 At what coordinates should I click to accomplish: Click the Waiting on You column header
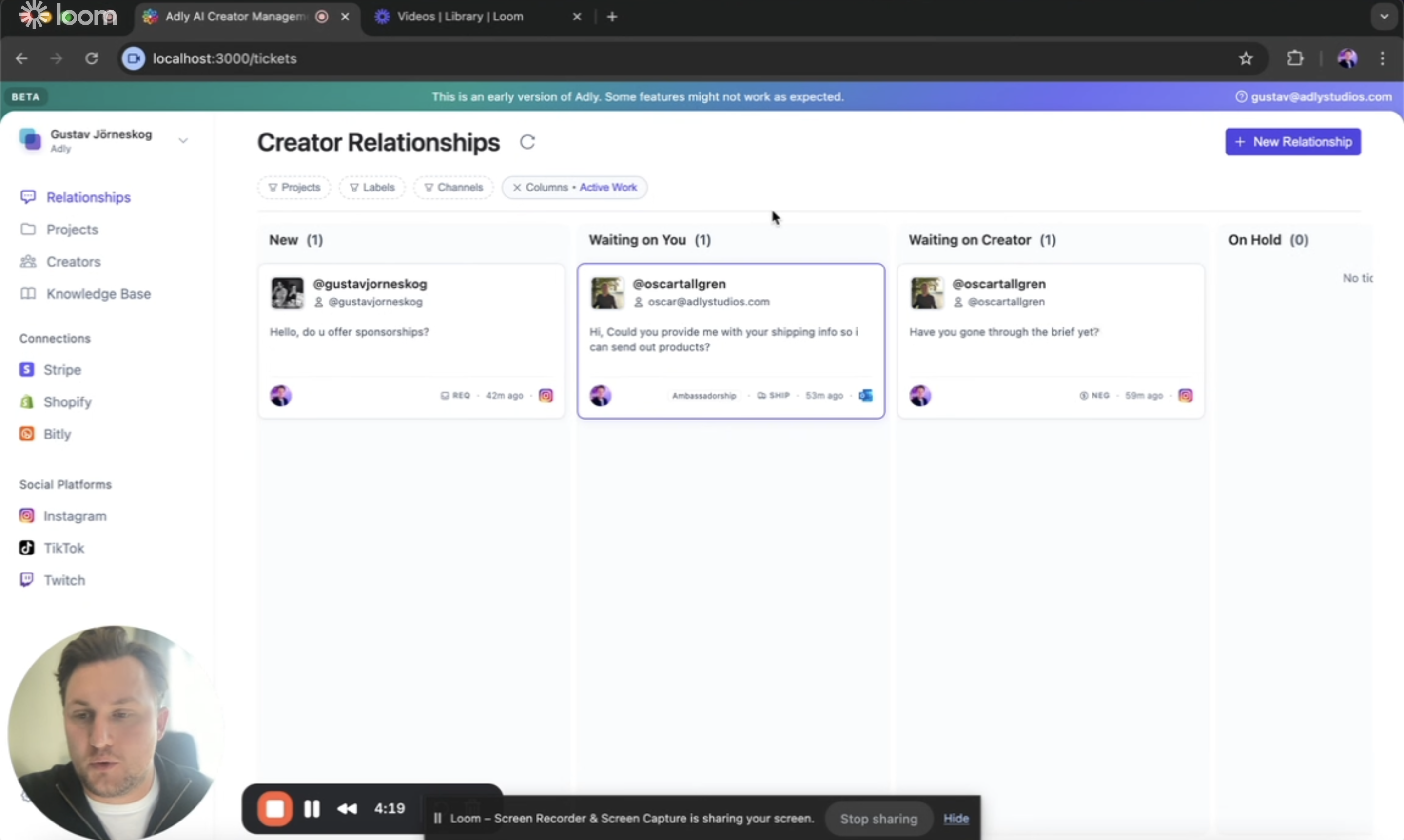(650, 240)
